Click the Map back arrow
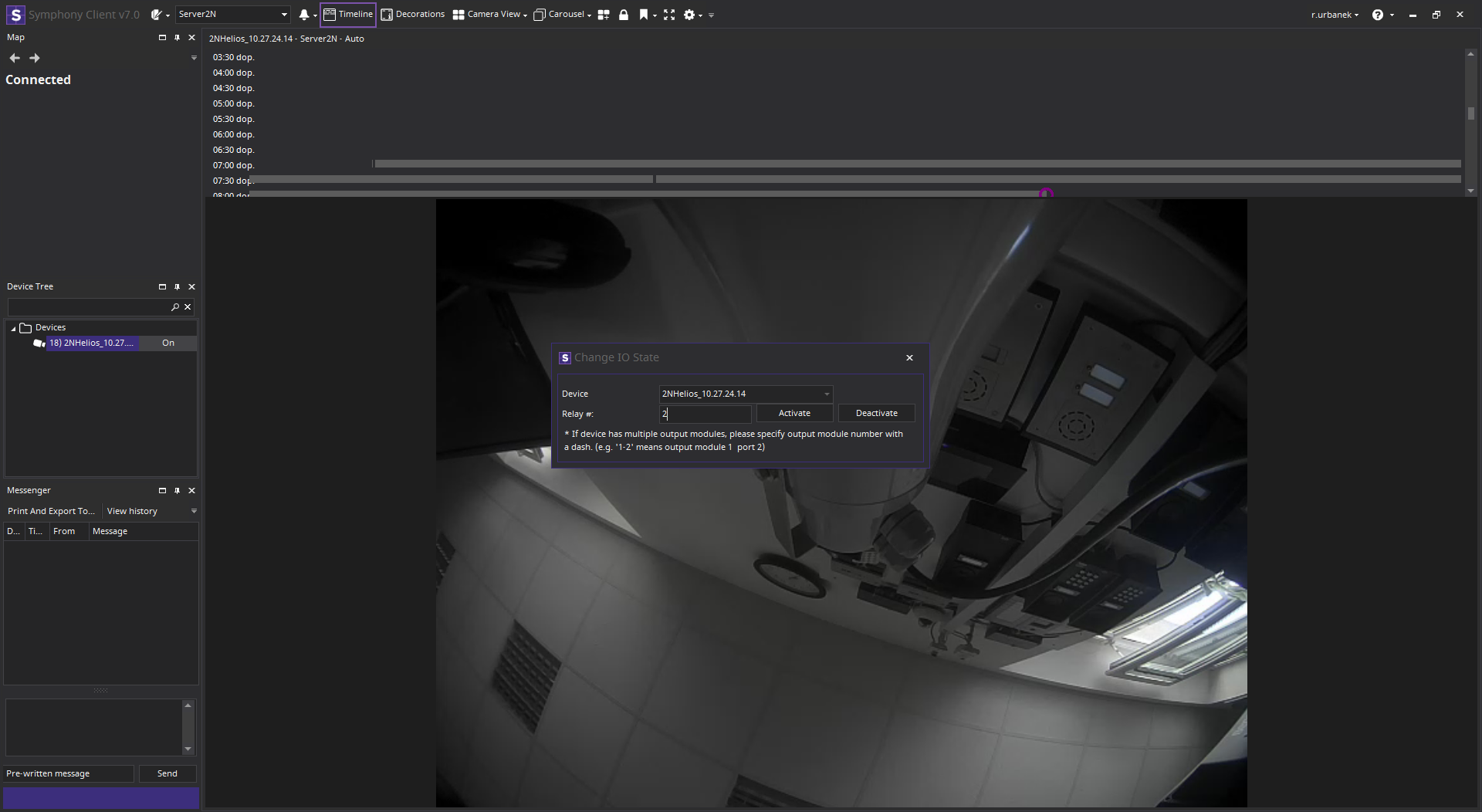Image resolution: width=1482 pixels, height=812 pixels. [15, 58]
